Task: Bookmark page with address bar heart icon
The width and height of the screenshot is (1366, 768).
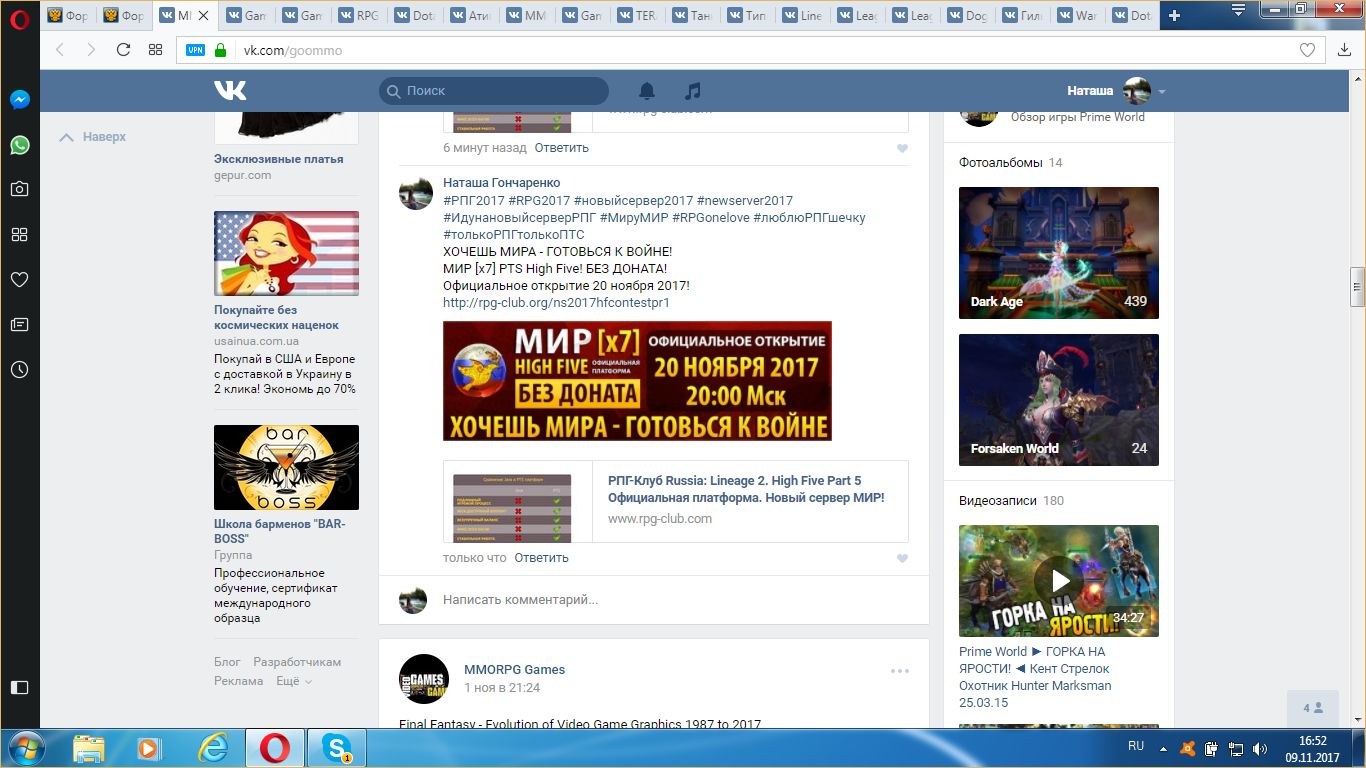Action: tap(1307, 50)
